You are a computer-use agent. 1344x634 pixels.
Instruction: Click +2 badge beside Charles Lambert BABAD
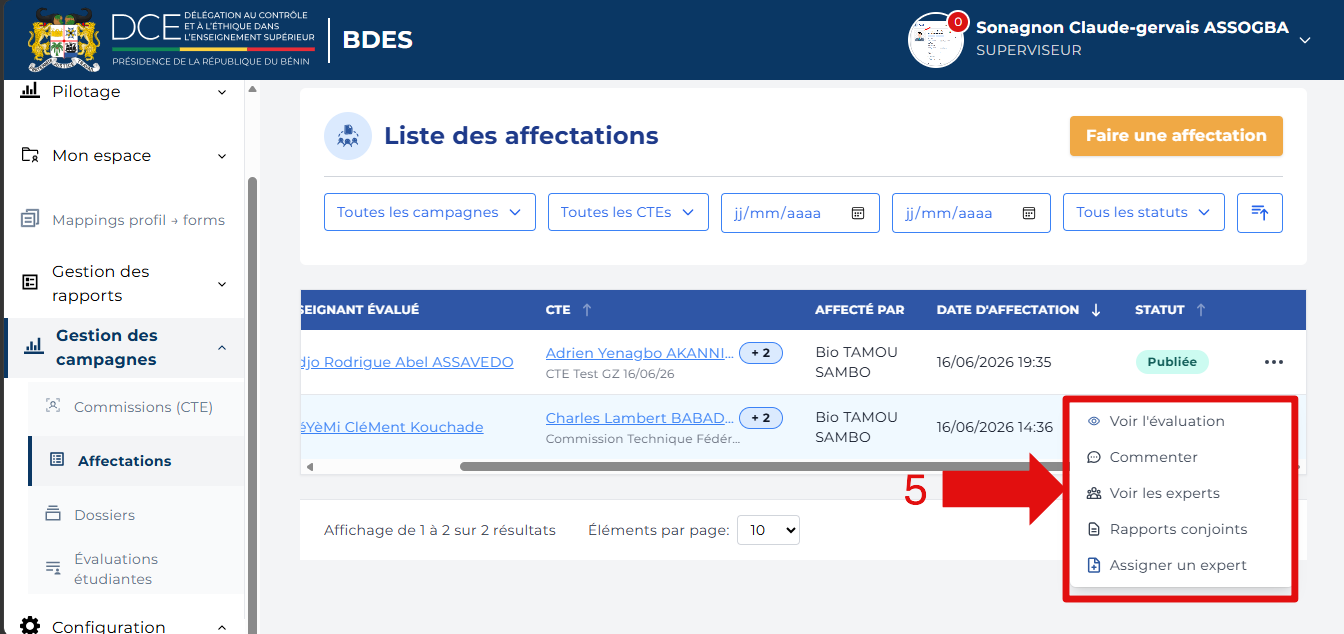[761, 418]
